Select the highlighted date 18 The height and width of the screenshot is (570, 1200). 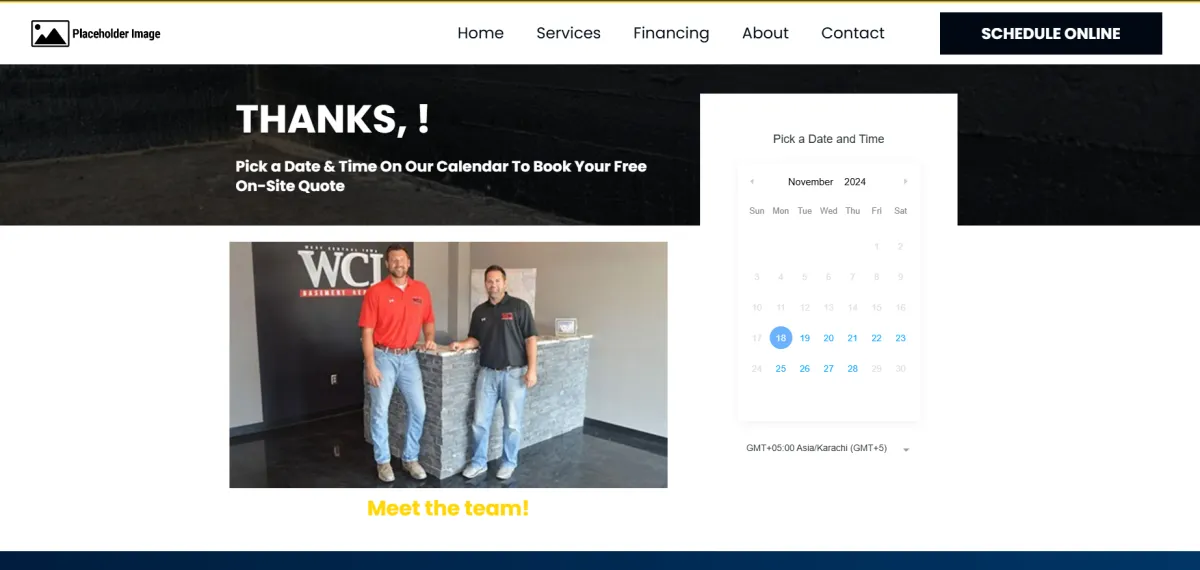coord(781,338)
